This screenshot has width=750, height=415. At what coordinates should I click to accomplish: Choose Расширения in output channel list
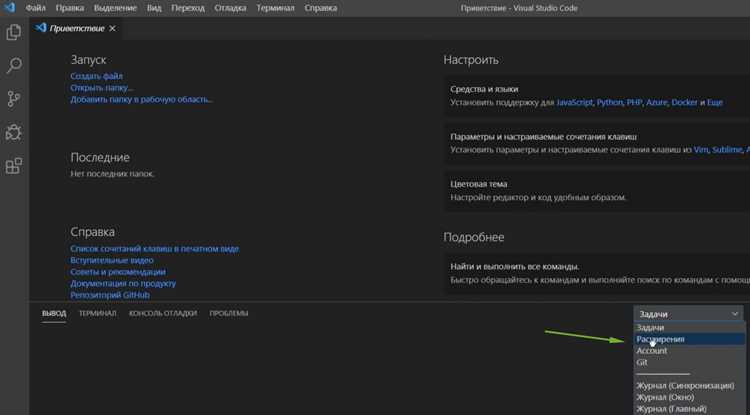[x=690, y=339]
